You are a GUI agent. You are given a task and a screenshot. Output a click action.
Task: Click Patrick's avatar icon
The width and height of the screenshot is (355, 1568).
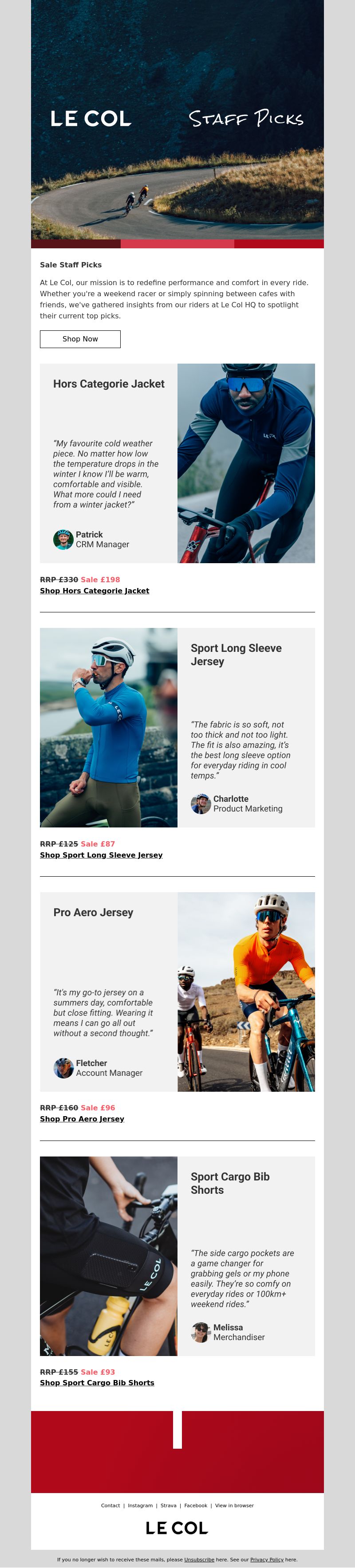tap(63, 539)
